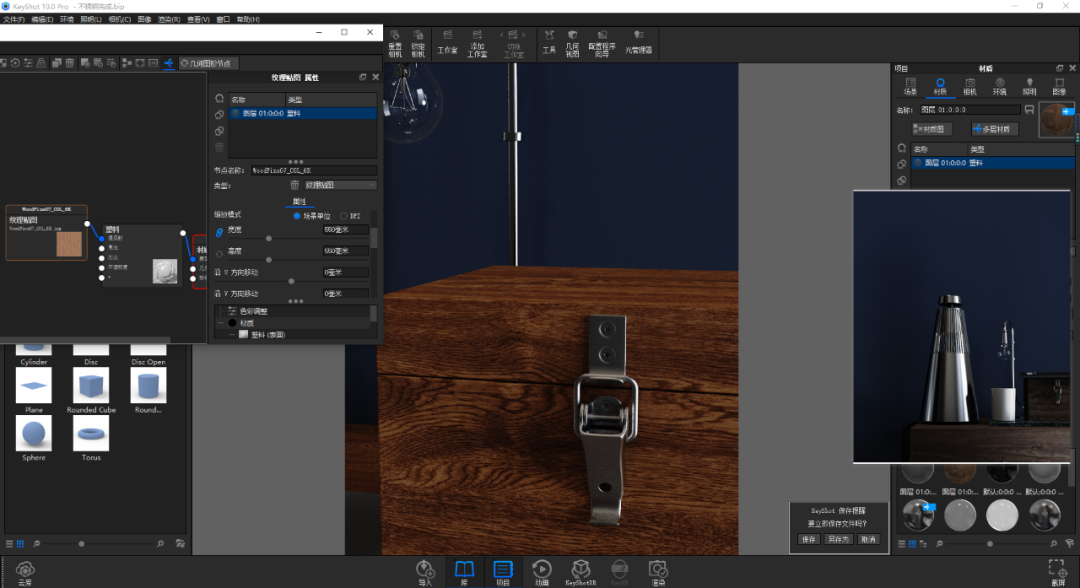Open the 窗口 menu
The height and width of the screenshot is (588, 1080).
point(223,19)
